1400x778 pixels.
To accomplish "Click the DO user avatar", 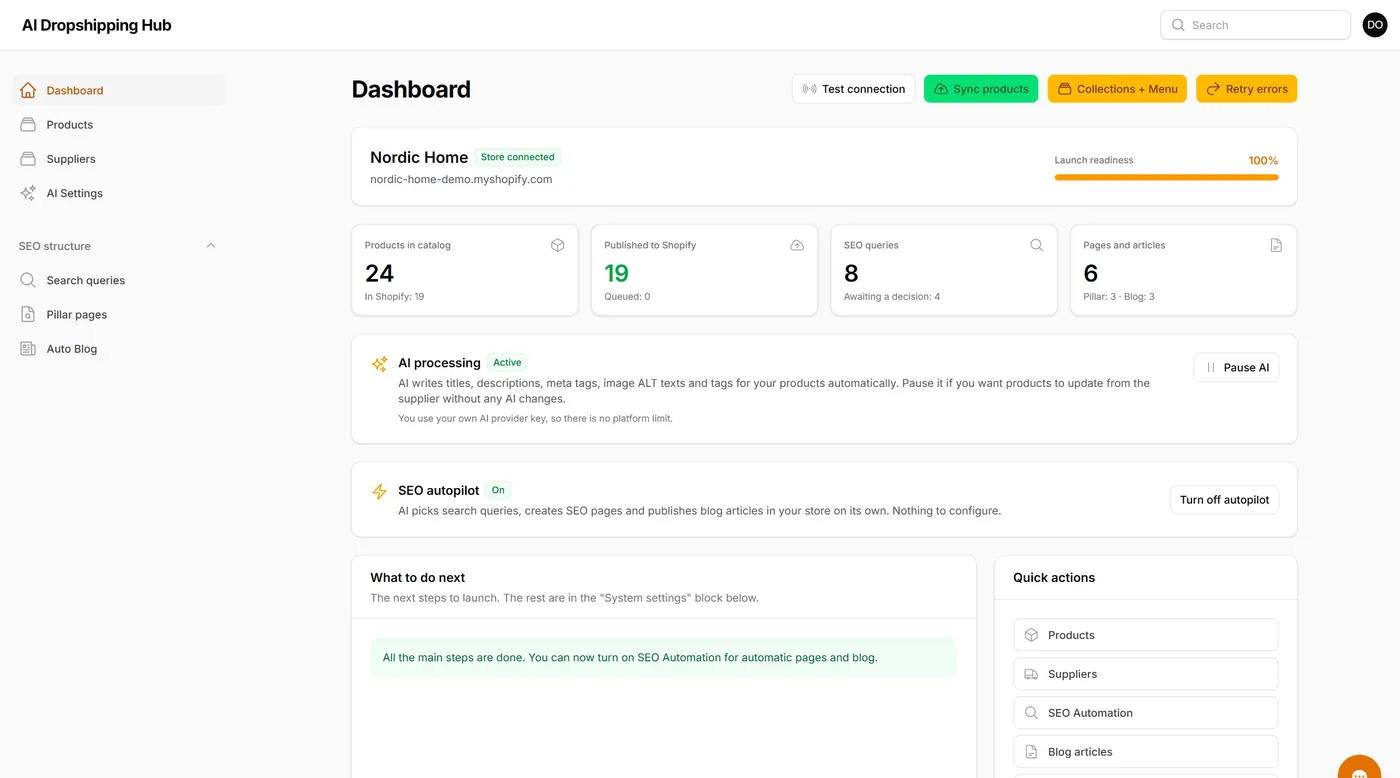I will (1375, 25).
